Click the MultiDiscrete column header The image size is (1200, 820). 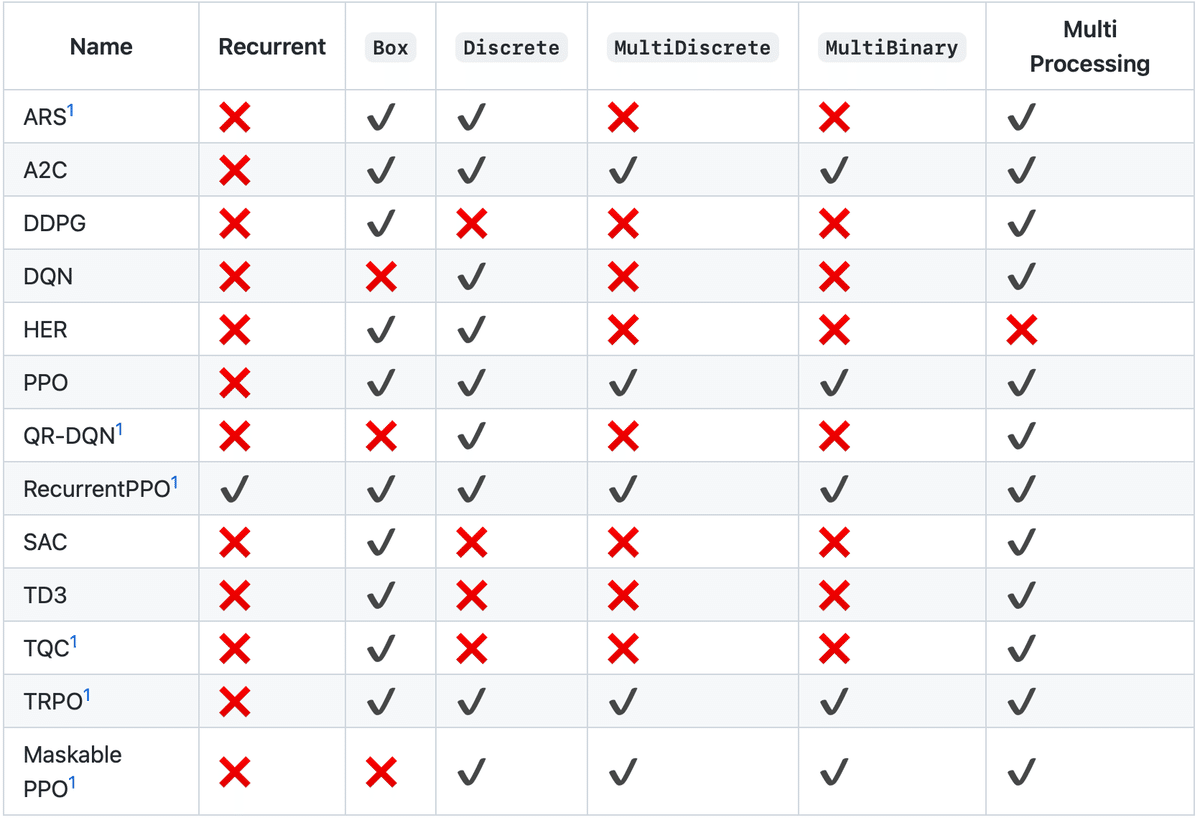tap(692, 47)
